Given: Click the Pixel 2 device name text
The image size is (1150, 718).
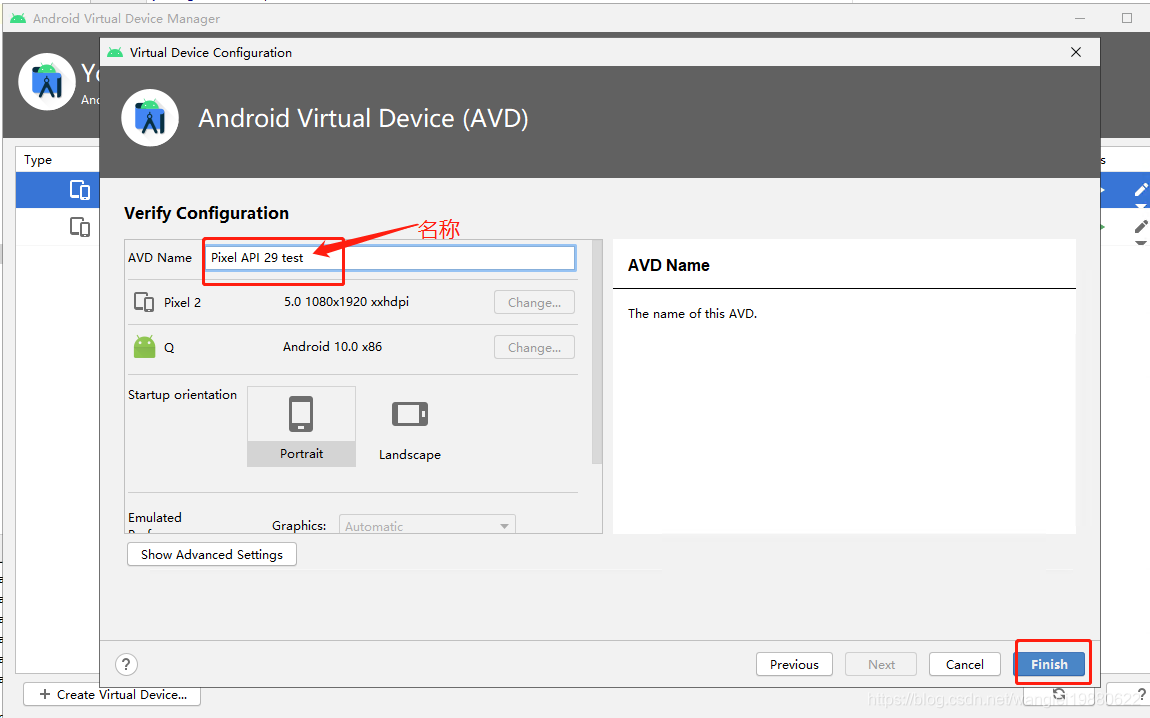Looking at the screenshot, I should [182, 302].
